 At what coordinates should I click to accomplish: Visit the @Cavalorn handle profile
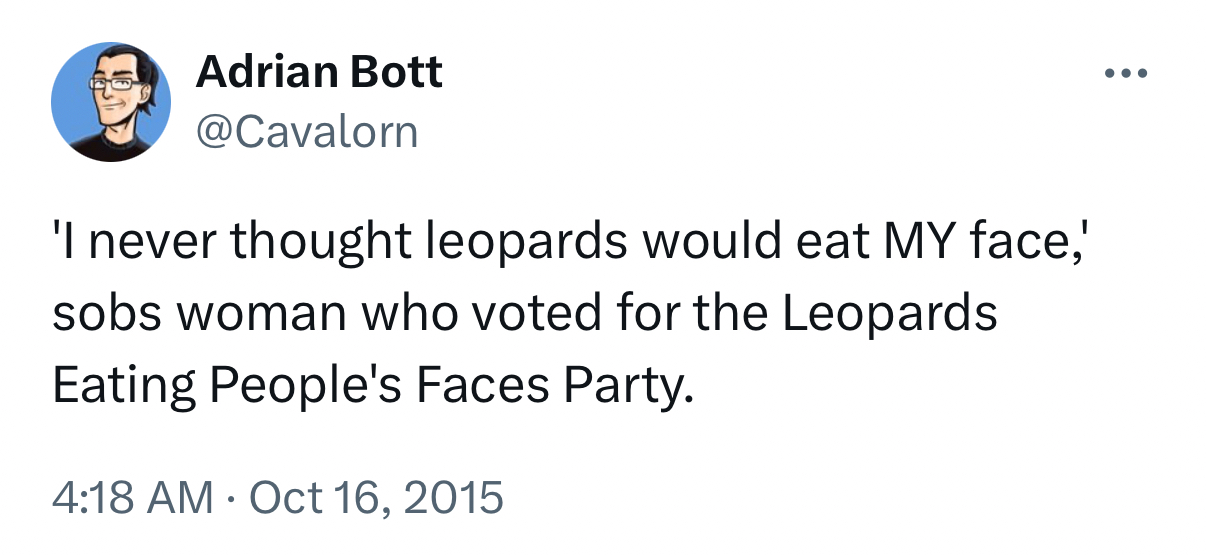(307, 131)
